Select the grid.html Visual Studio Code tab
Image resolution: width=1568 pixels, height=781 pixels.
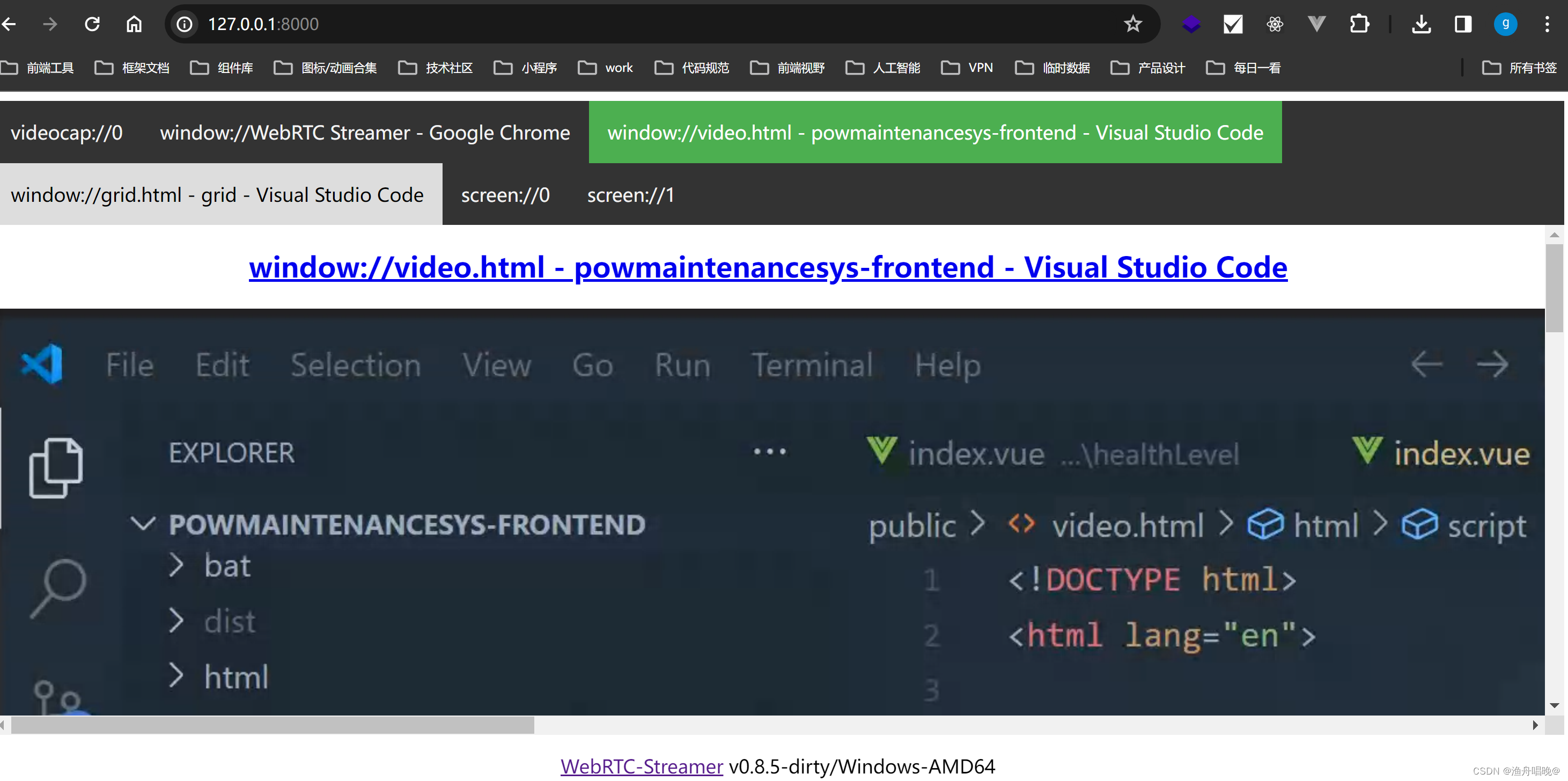(x=217, y=195)
